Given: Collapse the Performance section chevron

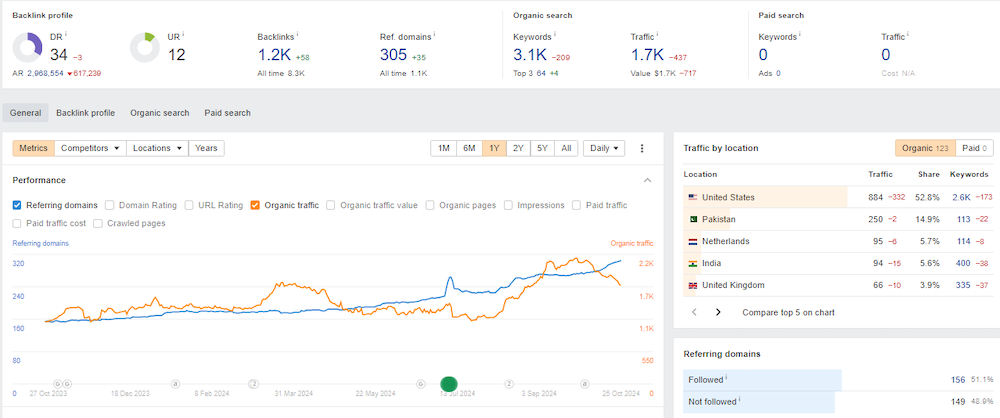Looking at the screenshot, I should pos(647,181).
